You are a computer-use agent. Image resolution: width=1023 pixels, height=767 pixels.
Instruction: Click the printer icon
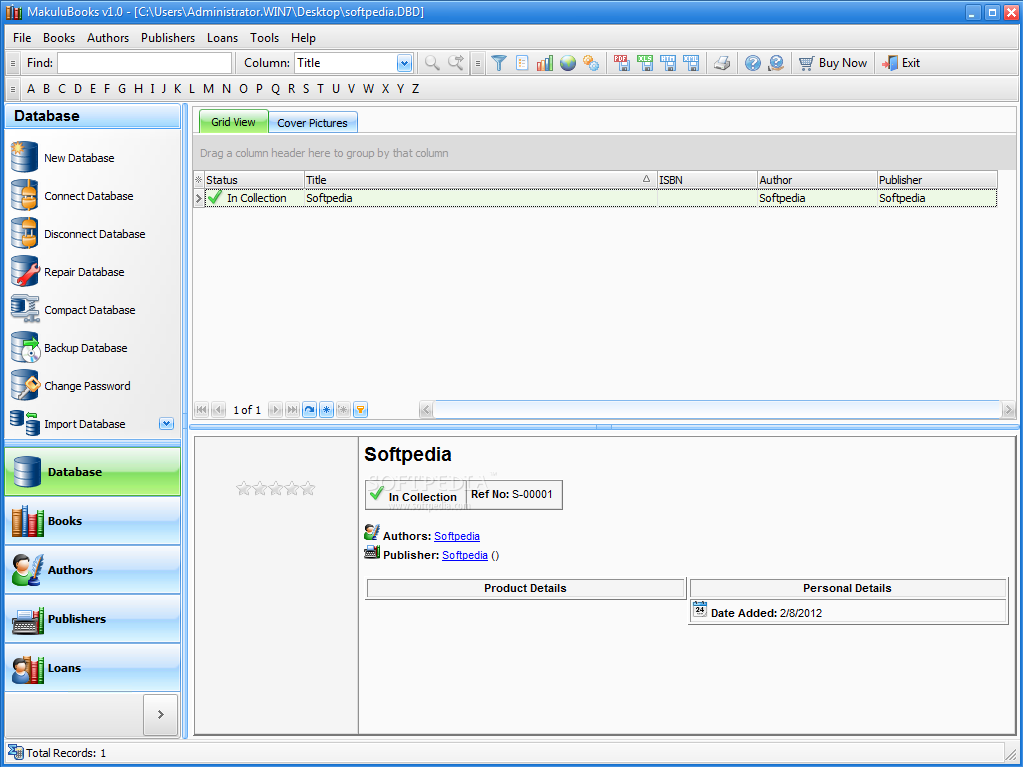coord(722,63)
